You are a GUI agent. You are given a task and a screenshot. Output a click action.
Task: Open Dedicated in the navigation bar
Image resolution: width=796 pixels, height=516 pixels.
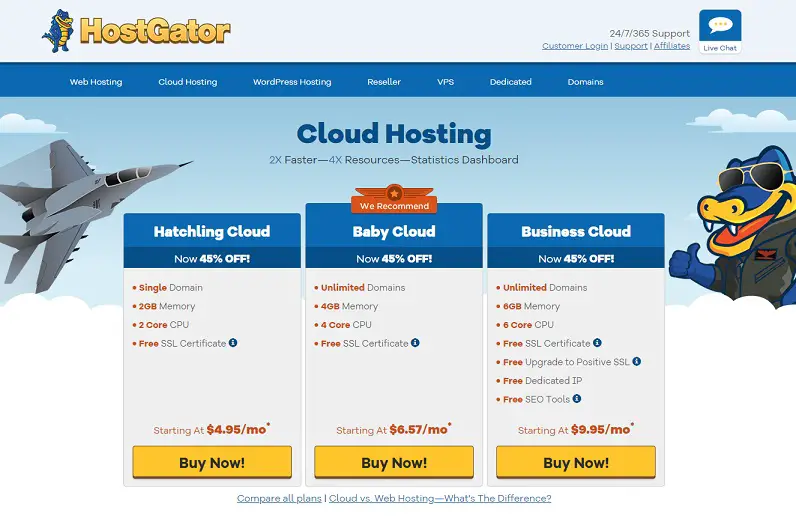tap(511, 82)
